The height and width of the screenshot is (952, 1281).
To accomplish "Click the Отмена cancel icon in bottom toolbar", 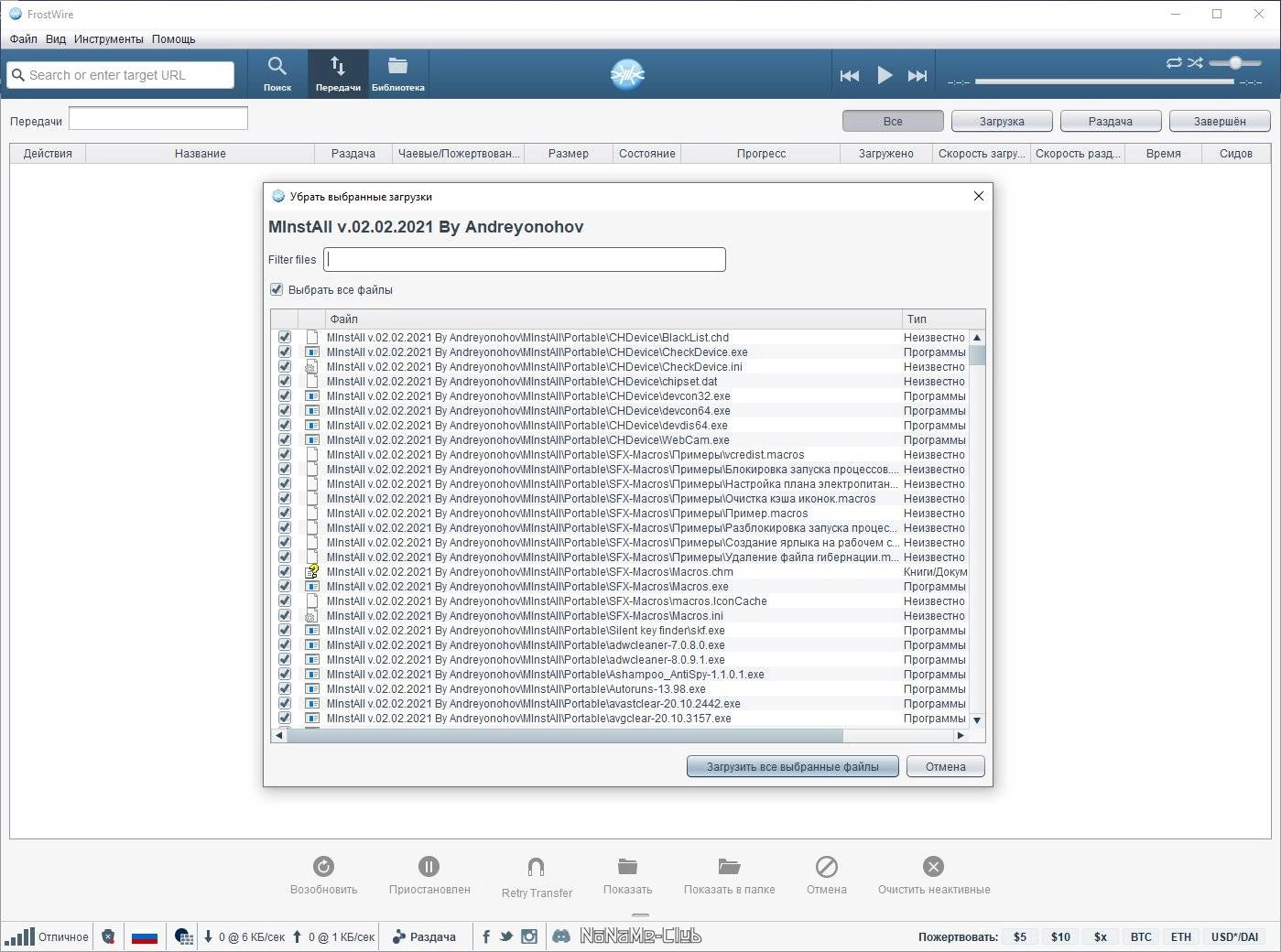I will [827, 866].
